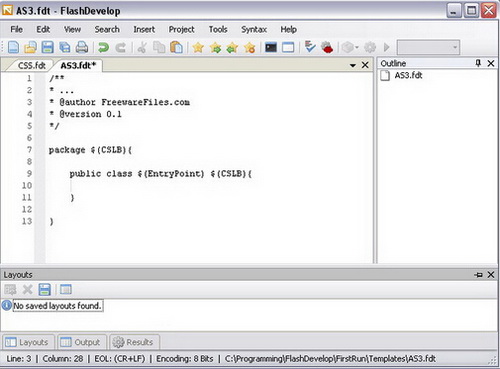
Task: Click the Open file folder icon
Action: pyautogui.click(x=30, y=47)
